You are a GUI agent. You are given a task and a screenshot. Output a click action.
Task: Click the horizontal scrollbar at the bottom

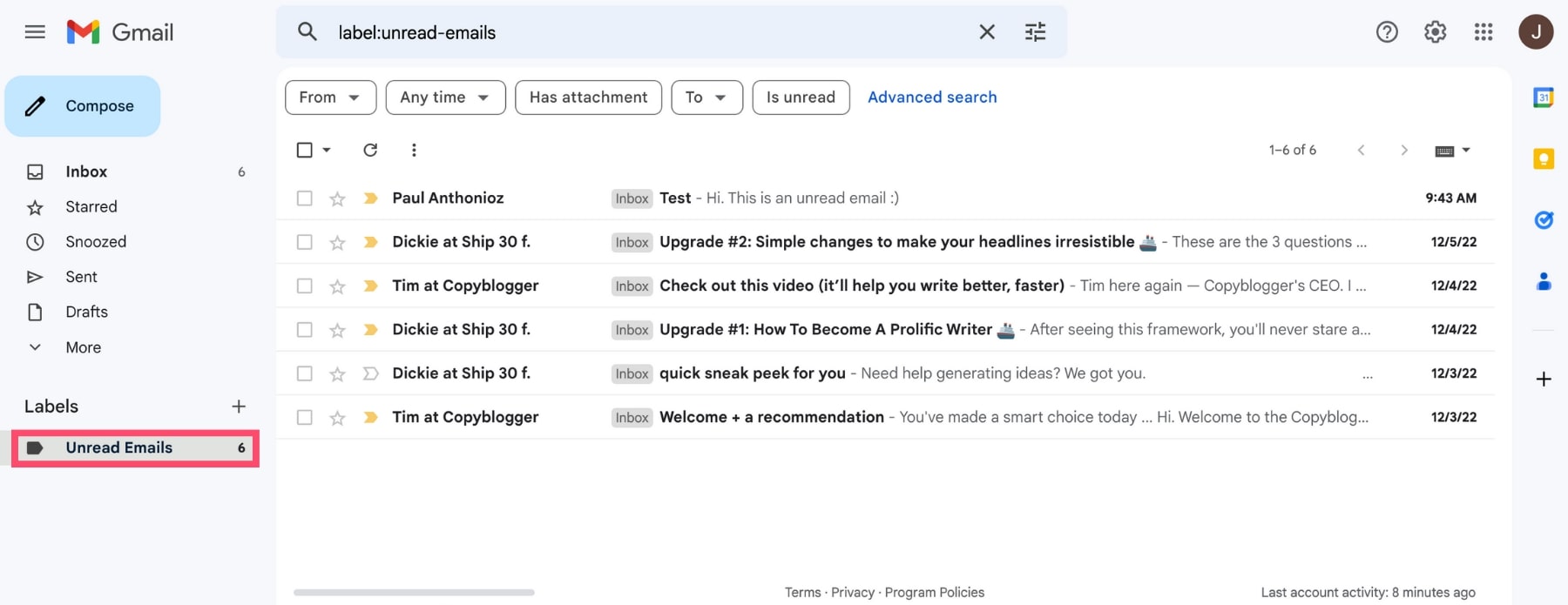(x=414, y=592)
